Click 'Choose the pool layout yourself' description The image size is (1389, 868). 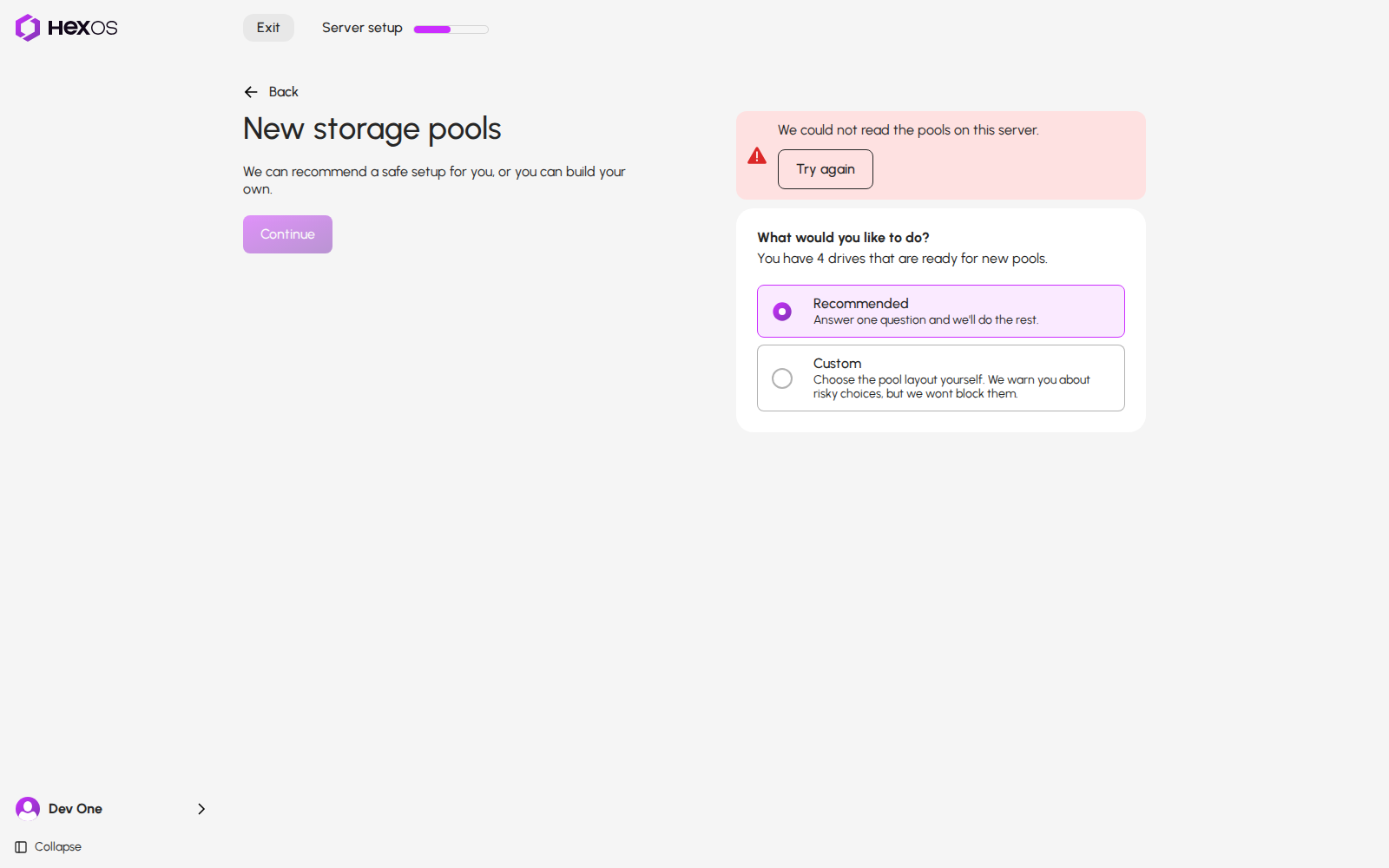[x=951, y=387]
